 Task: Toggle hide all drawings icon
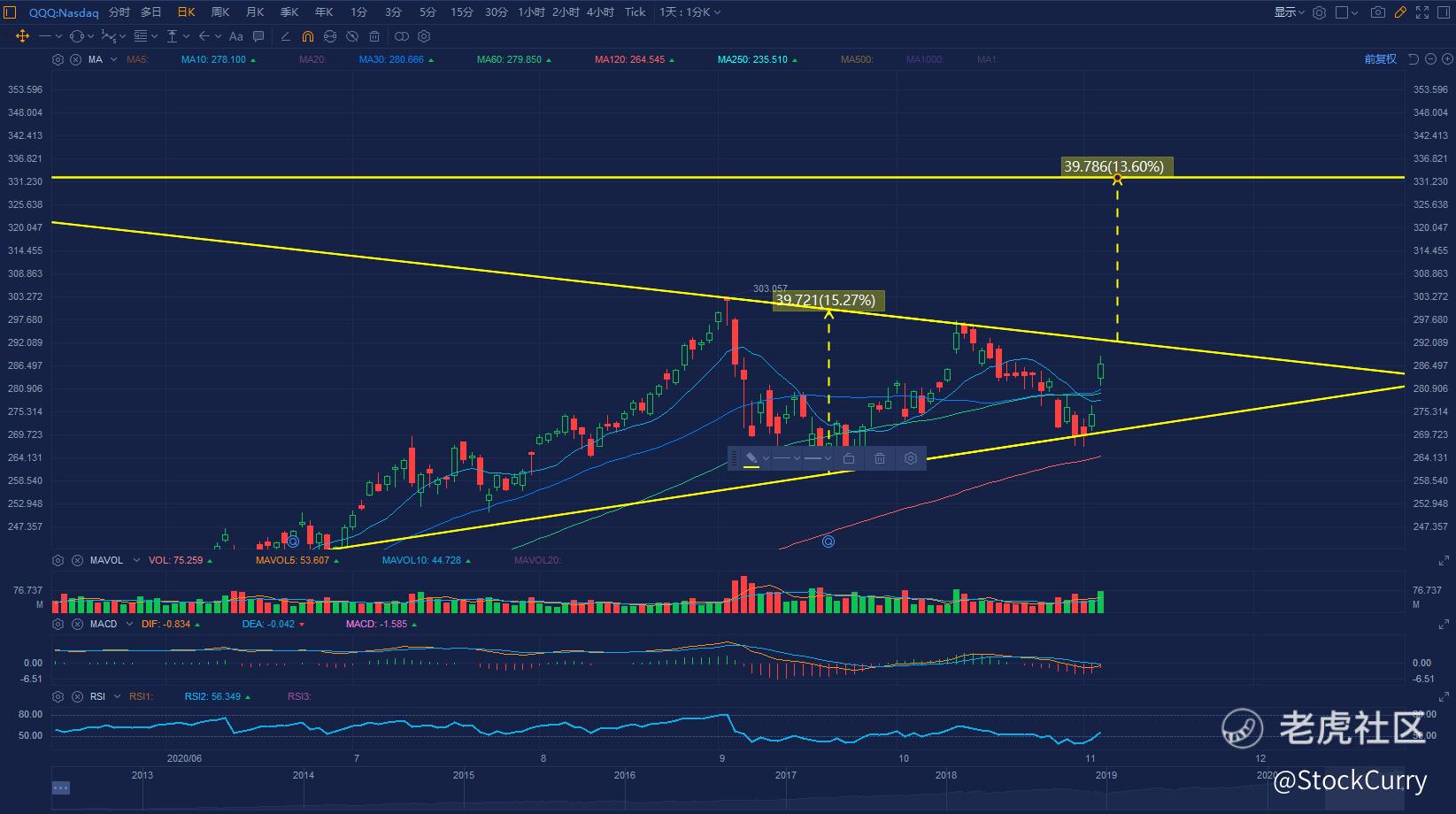click(x=352, y=36)
